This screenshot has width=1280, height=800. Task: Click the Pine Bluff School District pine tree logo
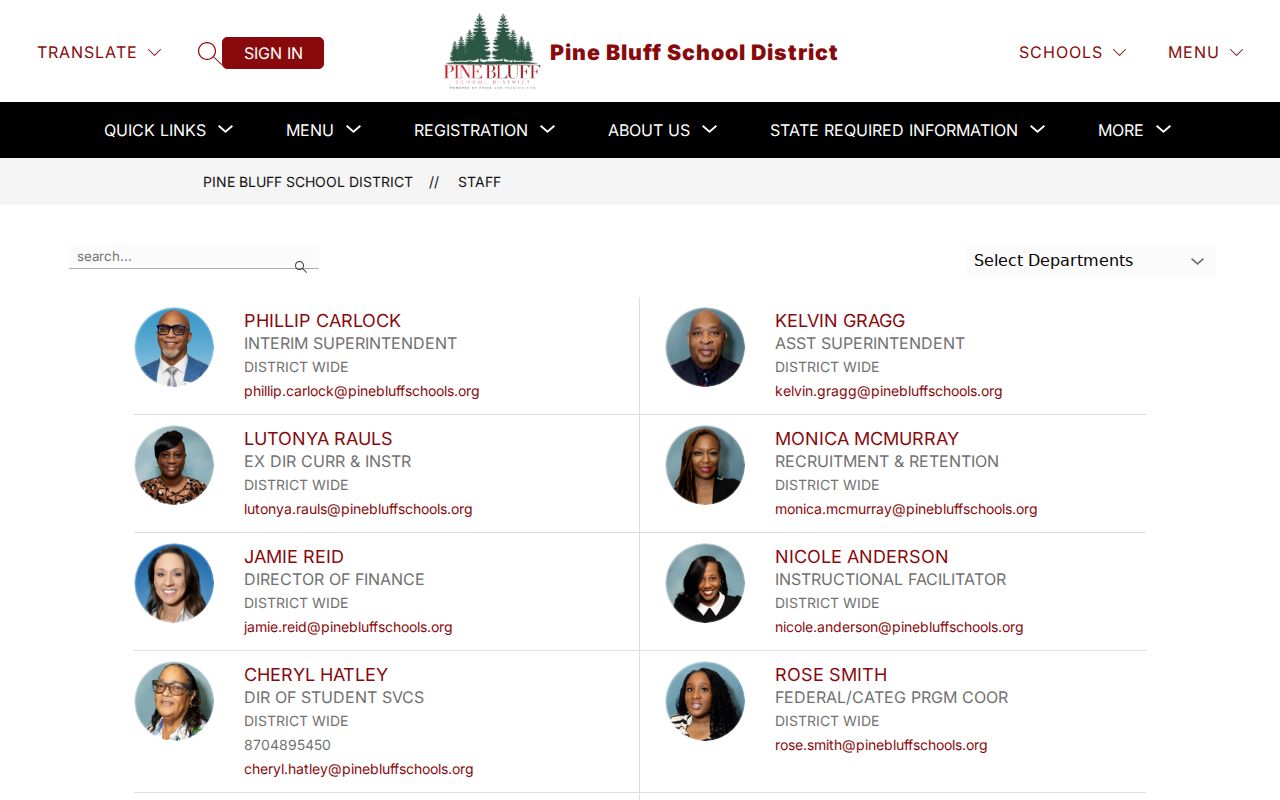pos(492,52)
